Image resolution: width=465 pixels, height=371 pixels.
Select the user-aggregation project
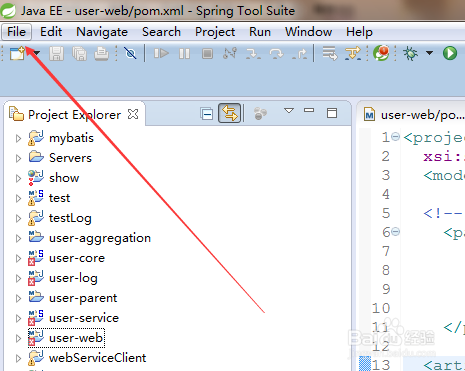click(100, 238)
